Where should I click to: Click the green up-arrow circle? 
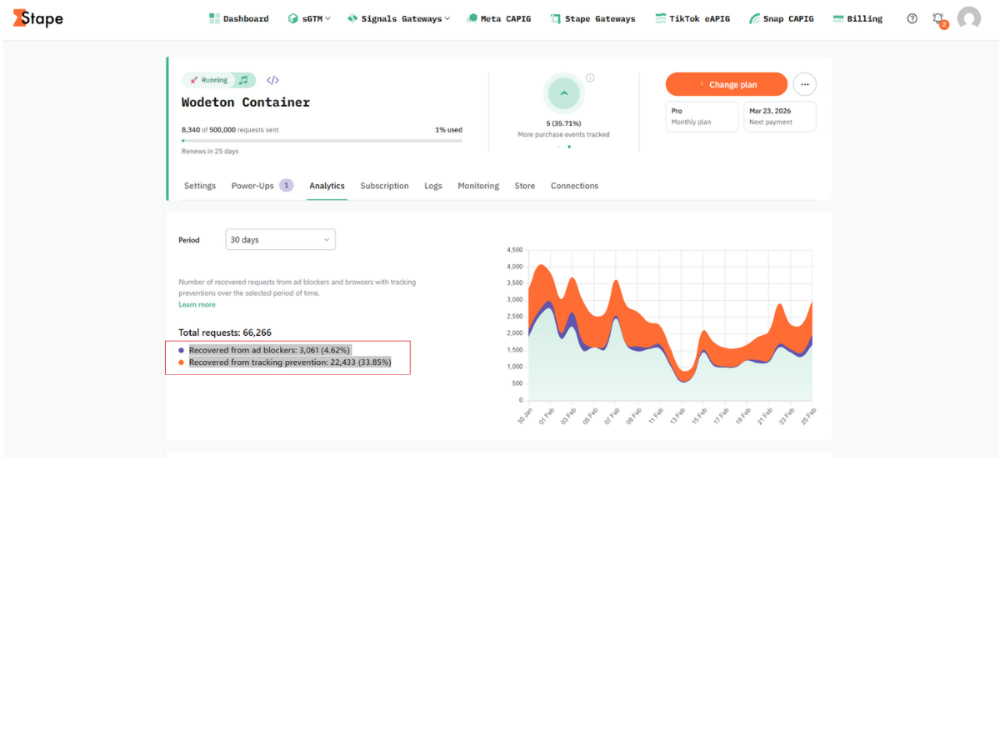click(564, 93)
